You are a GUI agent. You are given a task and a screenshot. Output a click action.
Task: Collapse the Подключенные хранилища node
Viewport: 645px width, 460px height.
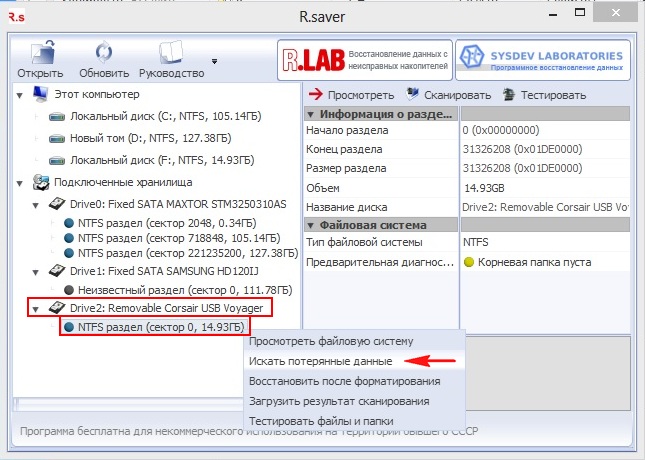pyautogui.click(x=21, y=182)
